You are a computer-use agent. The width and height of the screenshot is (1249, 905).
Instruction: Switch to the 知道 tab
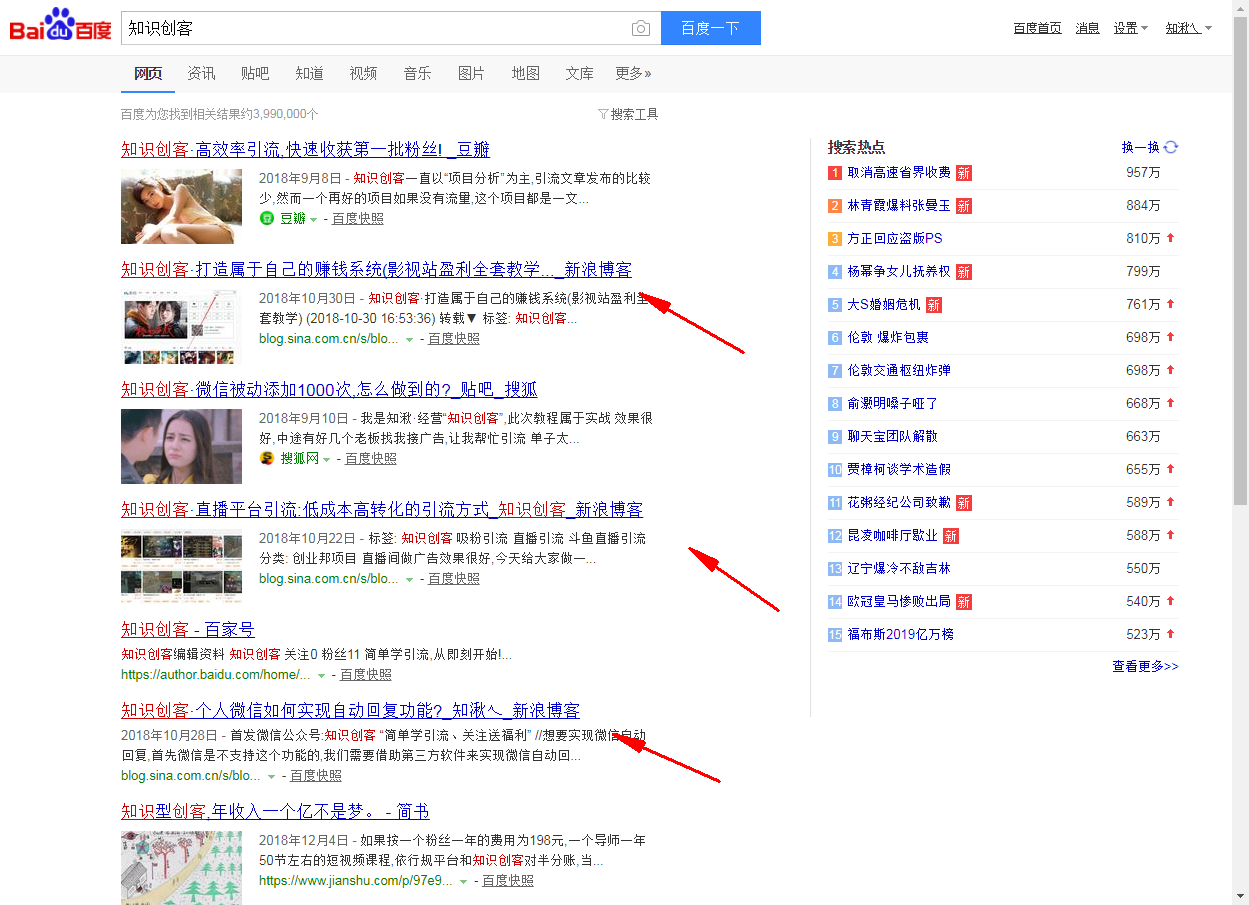(x=309, y=73)
